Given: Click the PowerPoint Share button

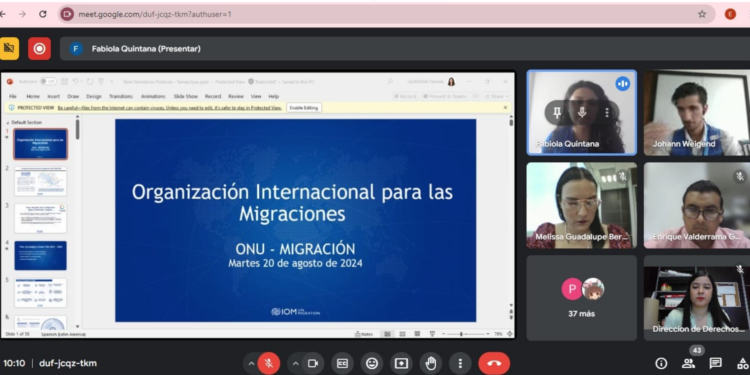Looking at the screenshot, I should 496,96.
